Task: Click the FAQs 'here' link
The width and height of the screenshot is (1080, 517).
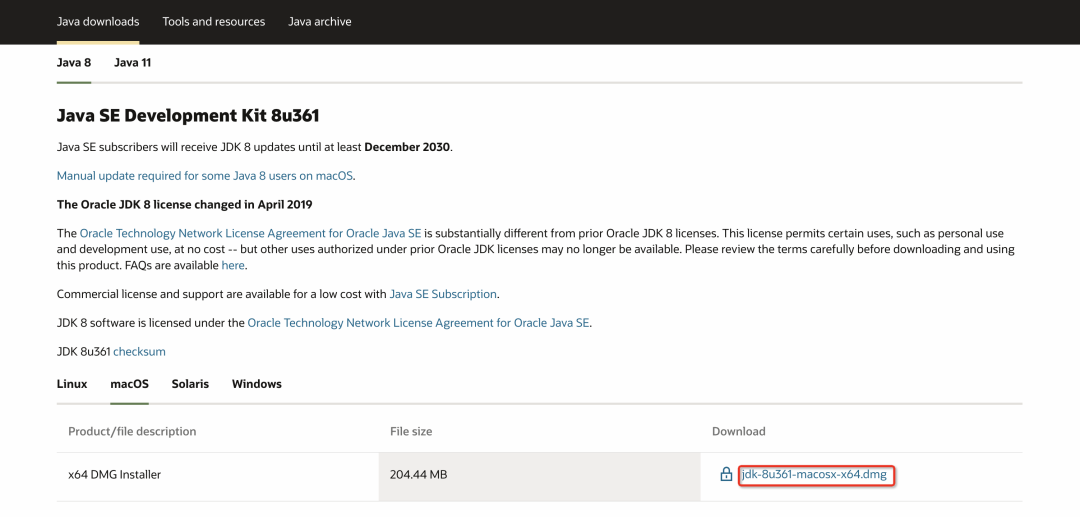Action: (x=233, y=265)
